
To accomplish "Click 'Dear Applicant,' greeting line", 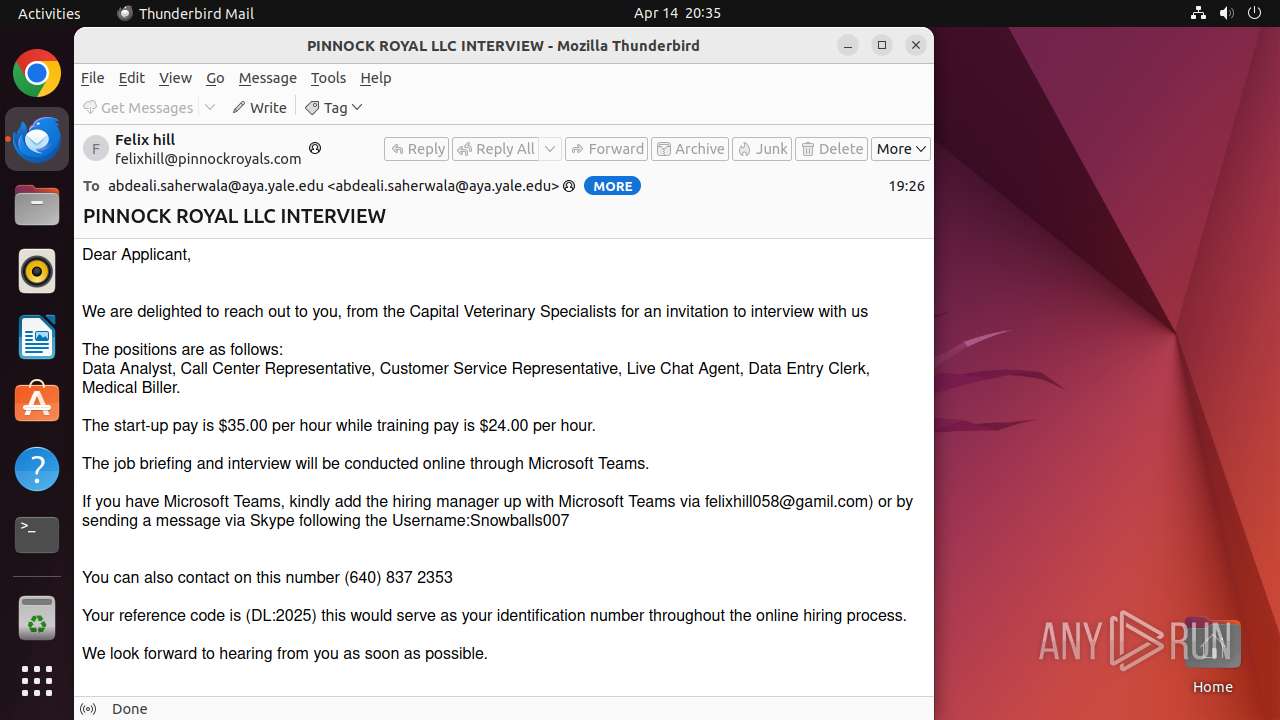I will click(136, 255).
